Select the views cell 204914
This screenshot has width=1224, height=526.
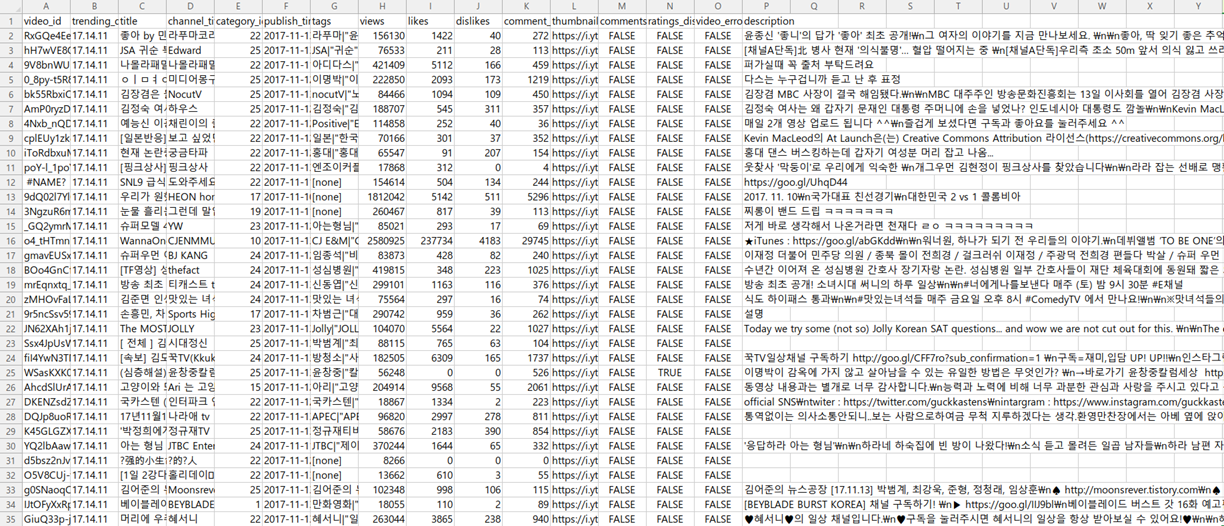(383, 386)
